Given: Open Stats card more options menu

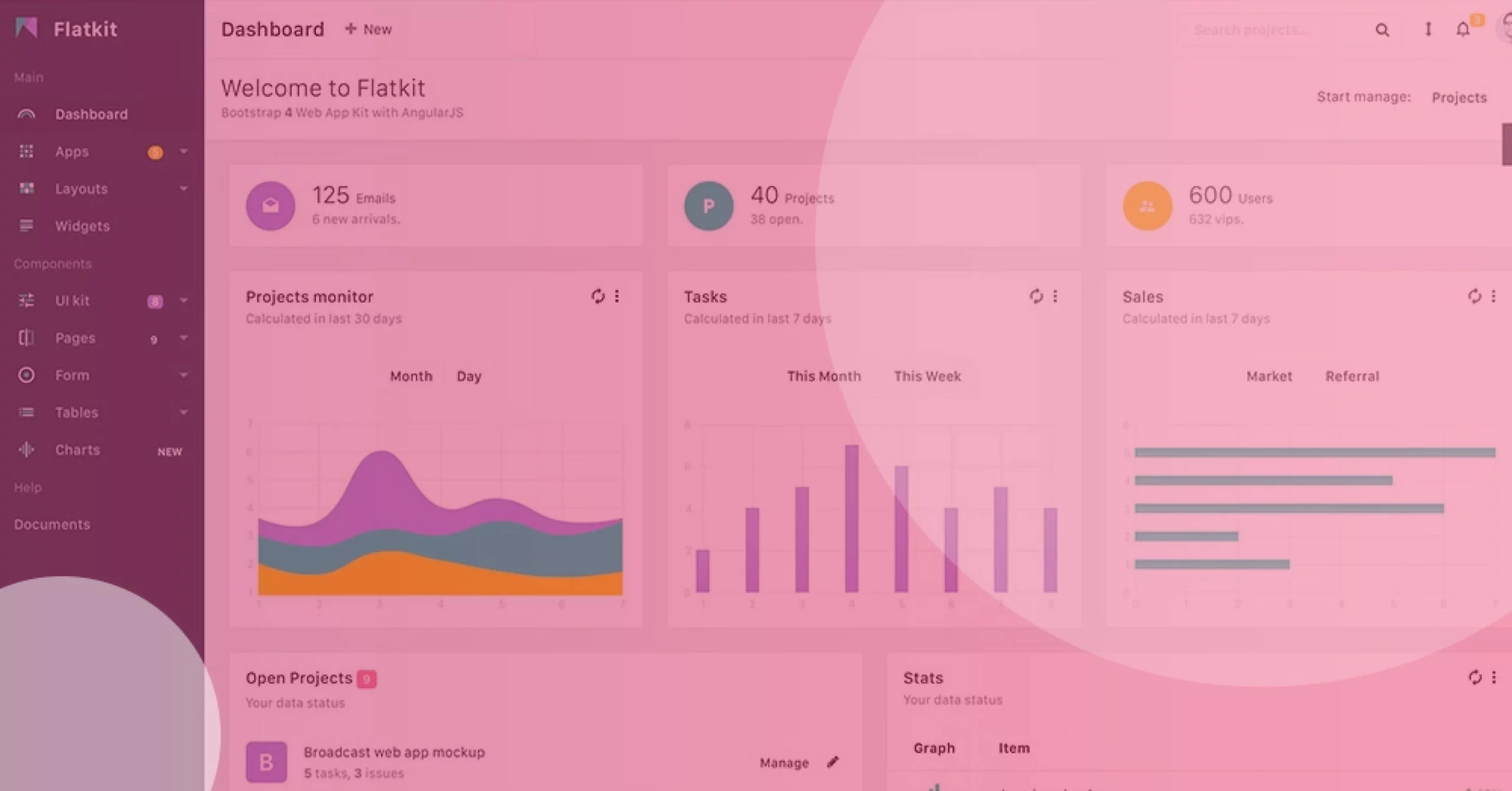Looking at the screenshot, I should [1494, 677].
